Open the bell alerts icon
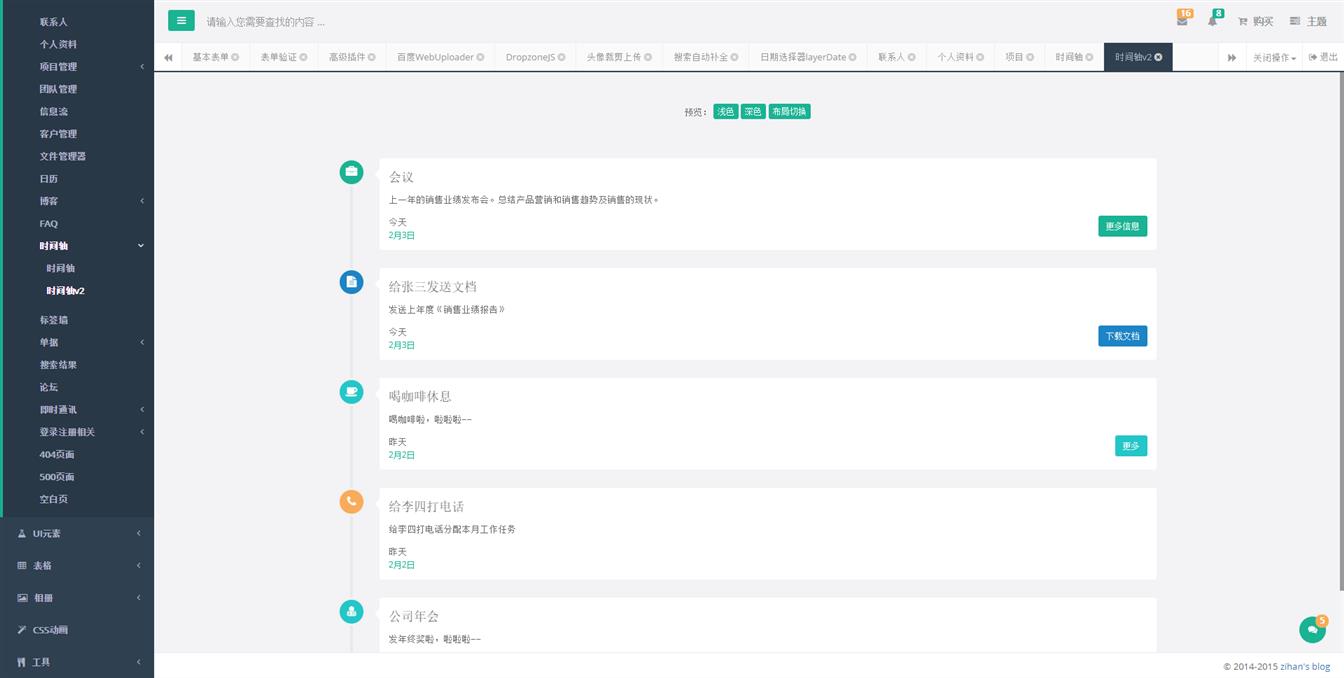Viewport: 1344px width, 678px height. [1213, 21]
